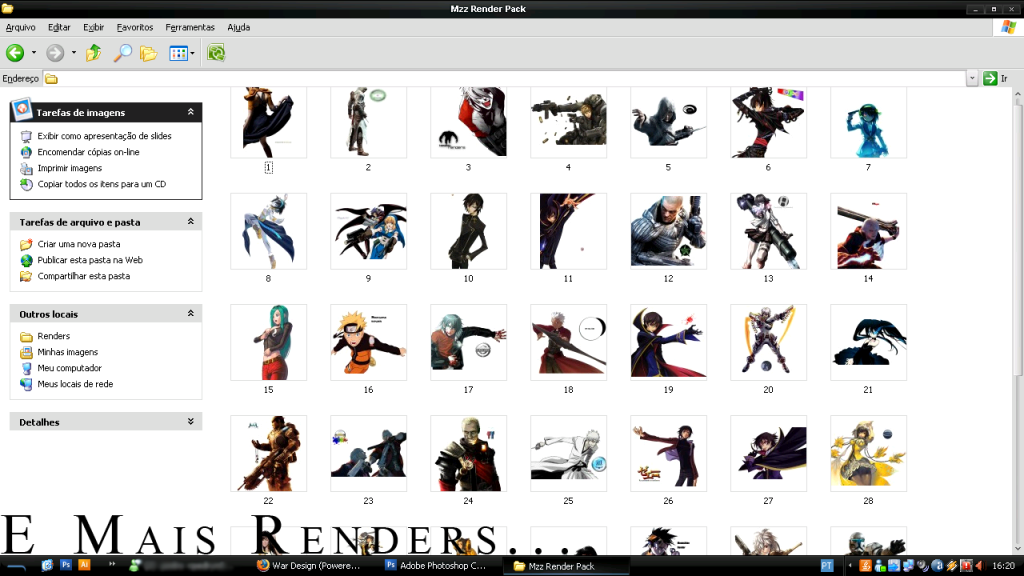
Task: Click the file name label 24
Action: (468, 501)
